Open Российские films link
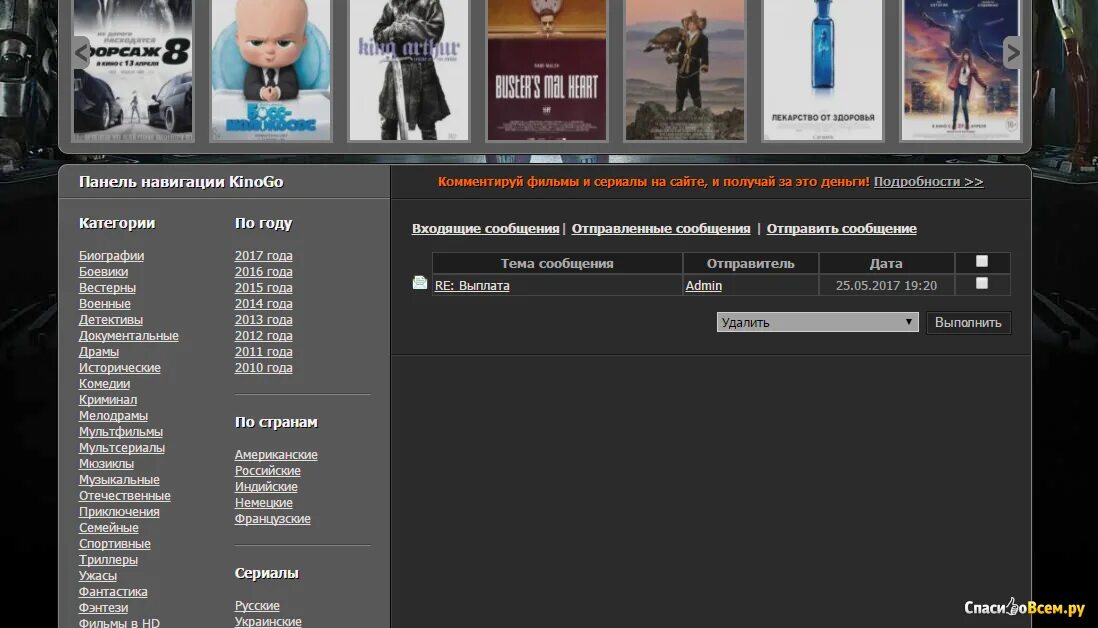Viewport: 1098px width, 628px height. tap(267, 471)
